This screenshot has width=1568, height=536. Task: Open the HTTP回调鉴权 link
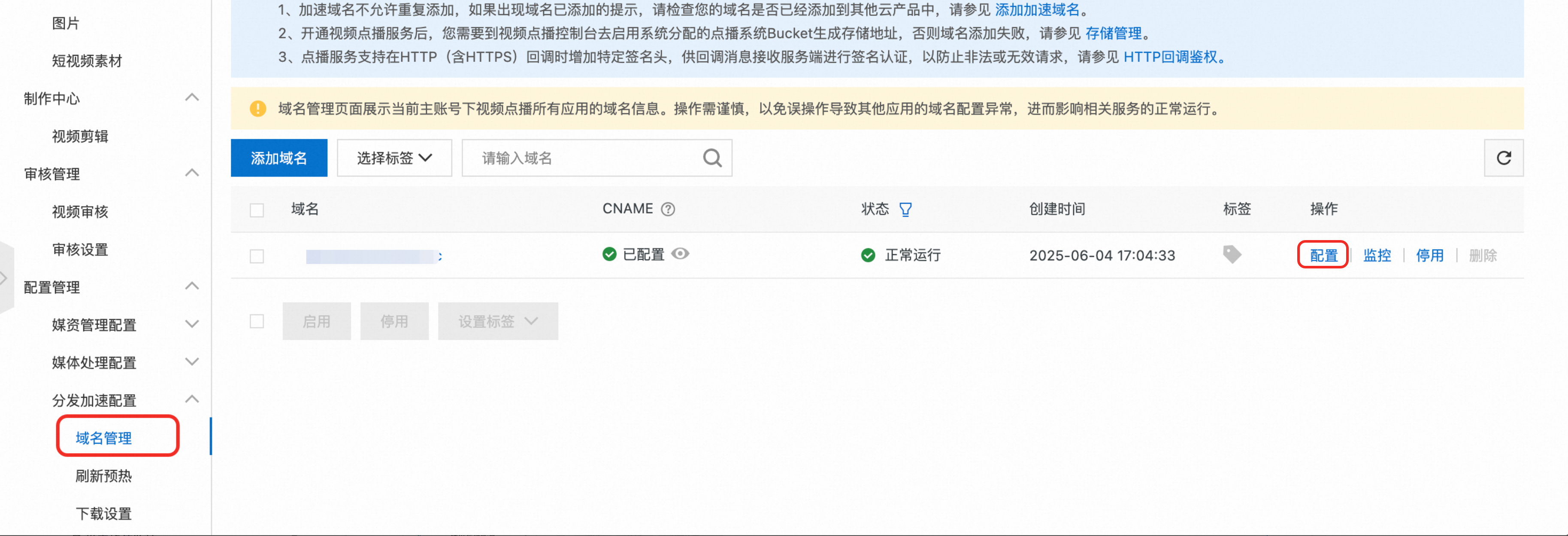pos(1169,57)
